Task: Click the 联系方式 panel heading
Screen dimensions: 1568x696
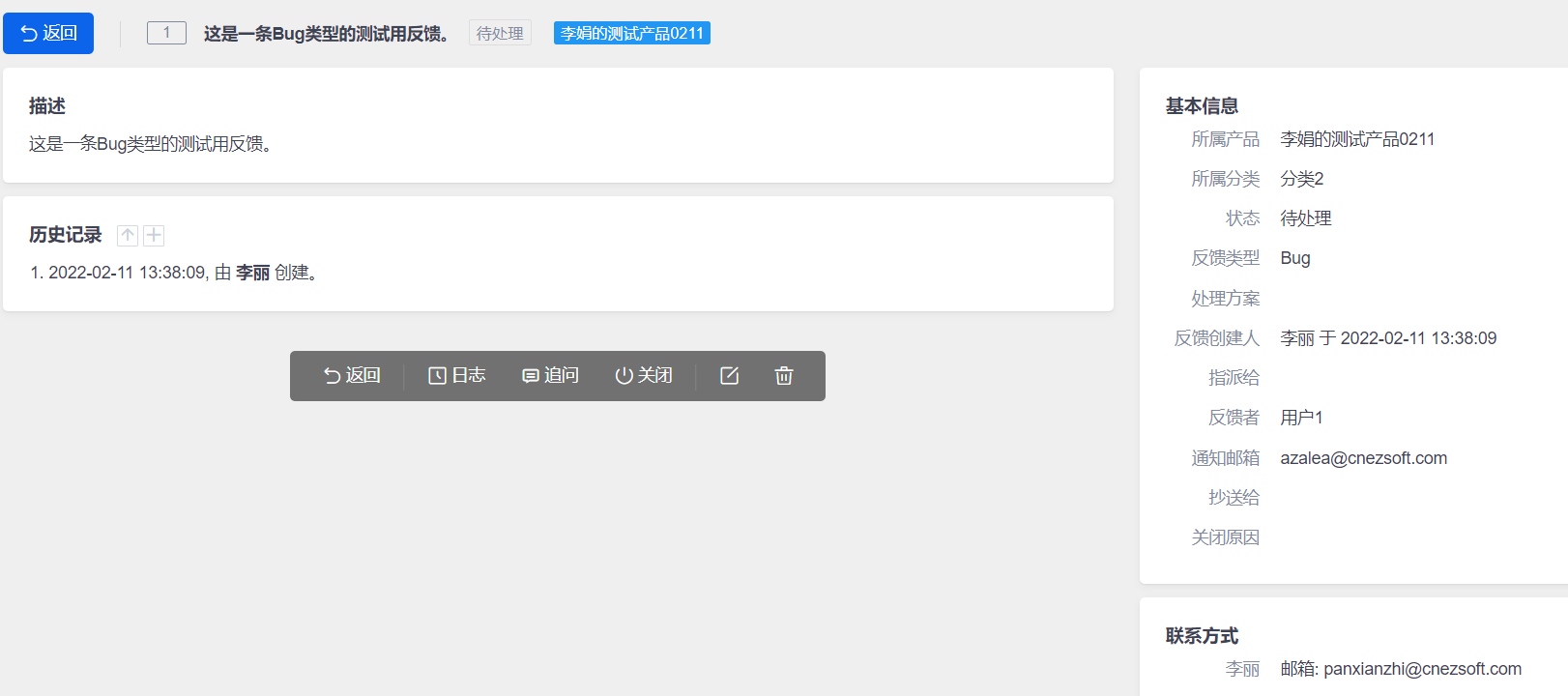Action: pyautogui.click(x=1202, y=636)
